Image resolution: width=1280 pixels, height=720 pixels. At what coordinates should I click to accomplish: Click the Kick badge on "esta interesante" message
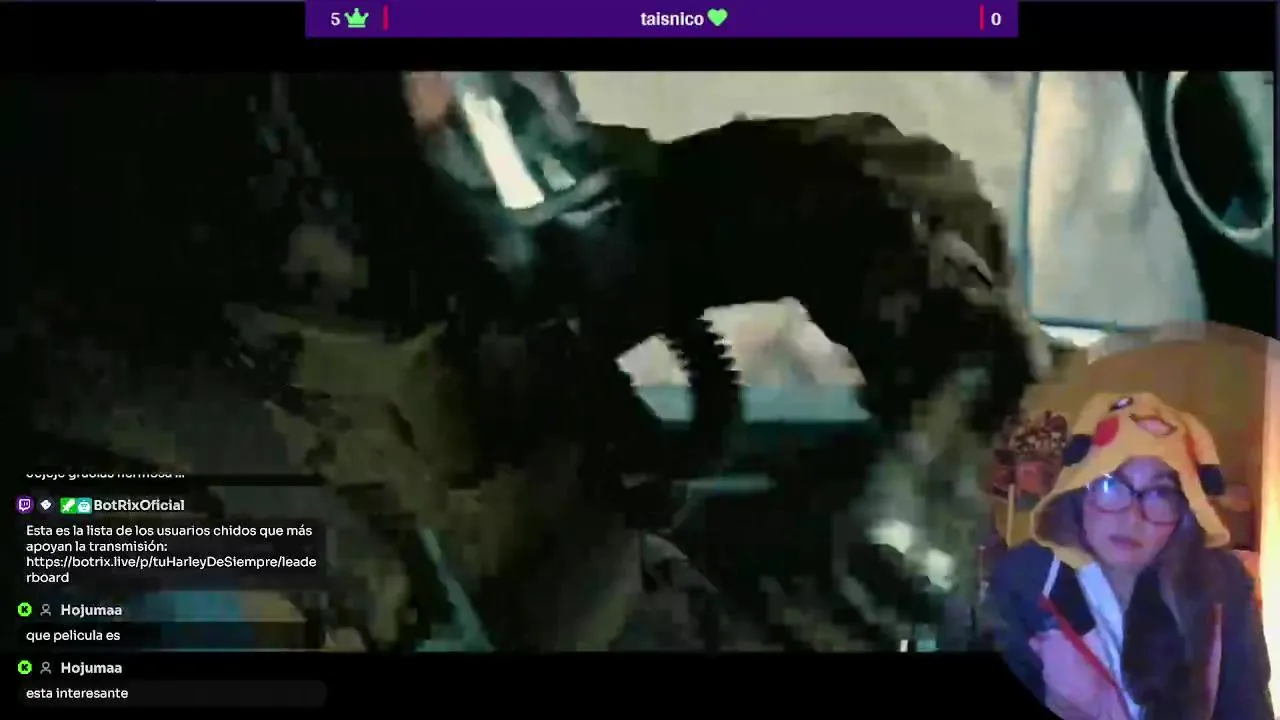click(x=25, y=668)
